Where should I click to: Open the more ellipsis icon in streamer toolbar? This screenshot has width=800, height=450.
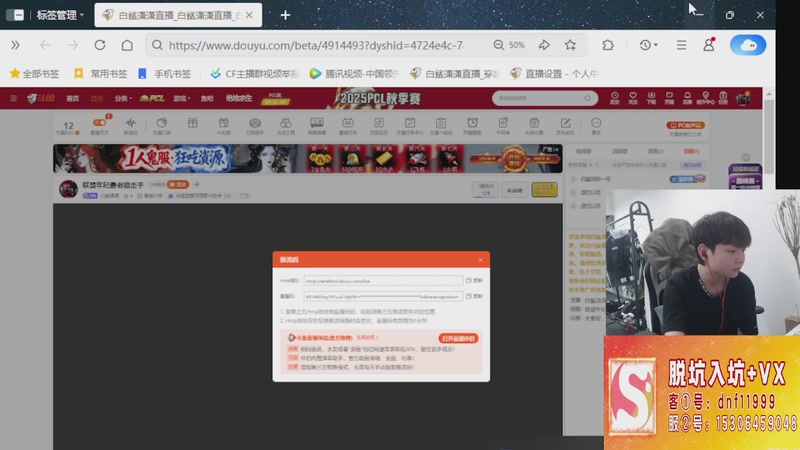[596, 126]
